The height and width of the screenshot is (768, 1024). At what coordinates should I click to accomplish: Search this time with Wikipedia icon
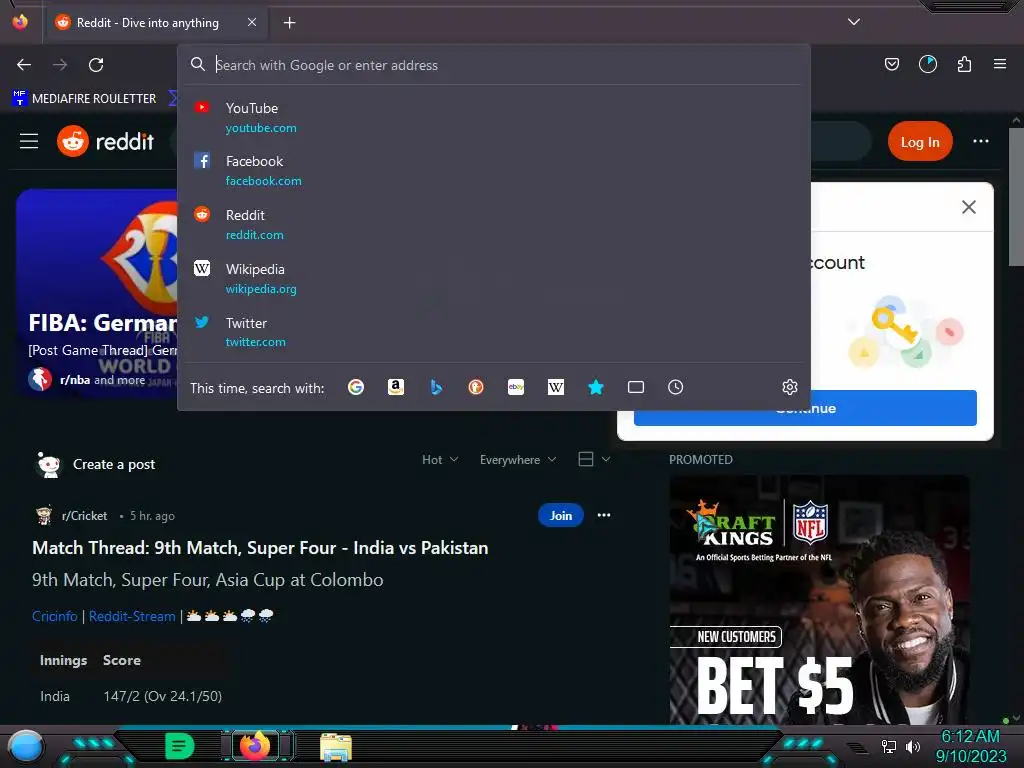point(556,387)
